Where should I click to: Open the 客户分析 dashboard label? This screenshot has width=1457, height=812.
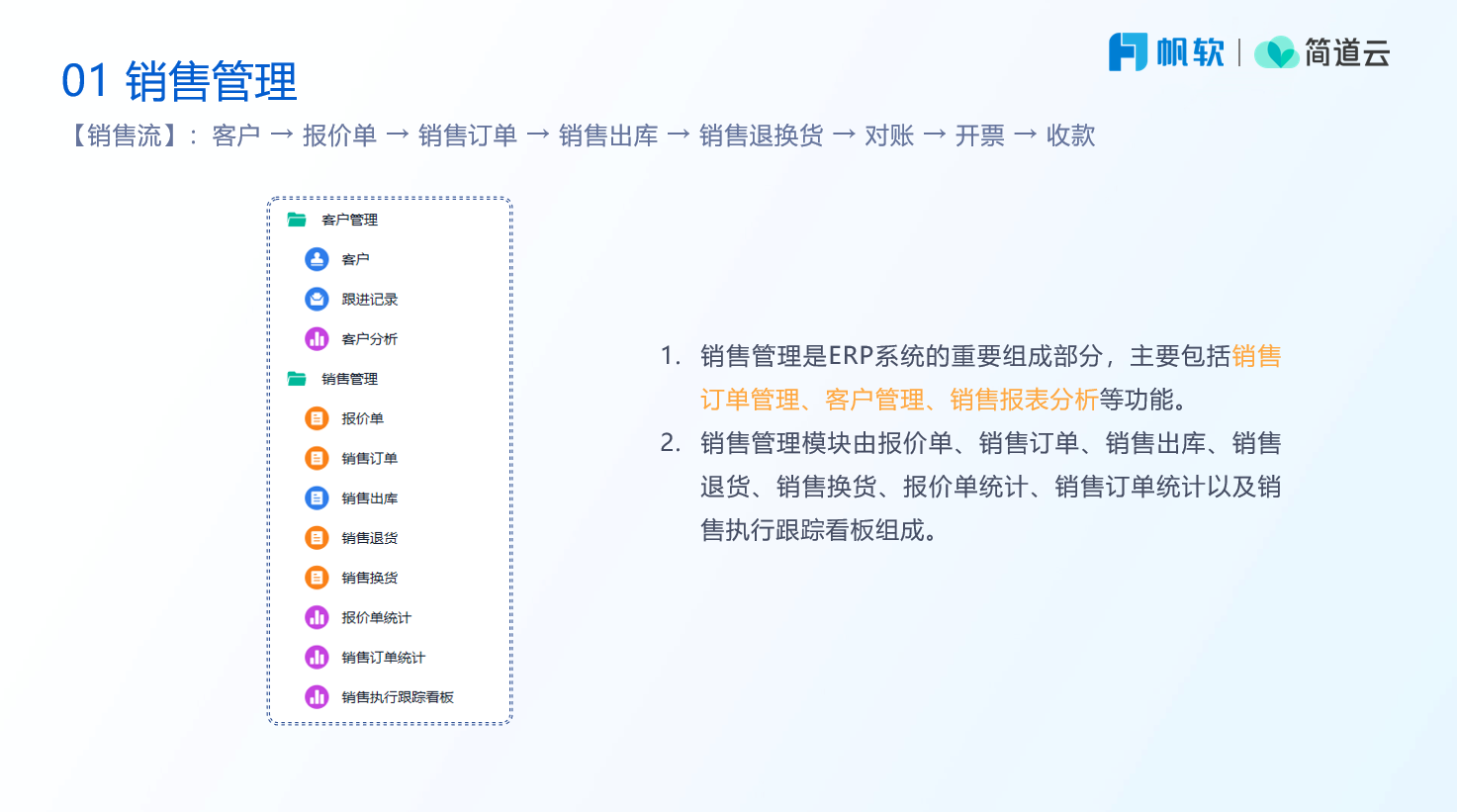click(x=369, y=339)
